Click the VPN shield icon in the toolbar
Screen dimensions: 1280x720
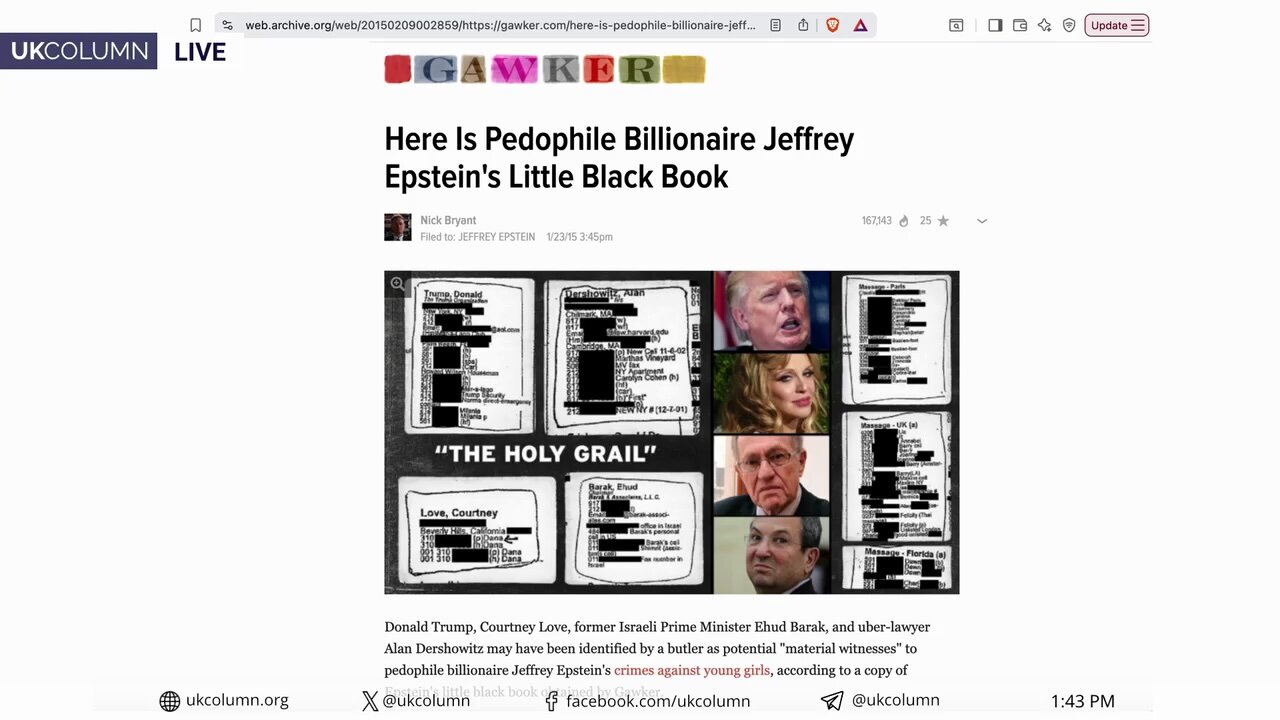(x=1069, y=25)
